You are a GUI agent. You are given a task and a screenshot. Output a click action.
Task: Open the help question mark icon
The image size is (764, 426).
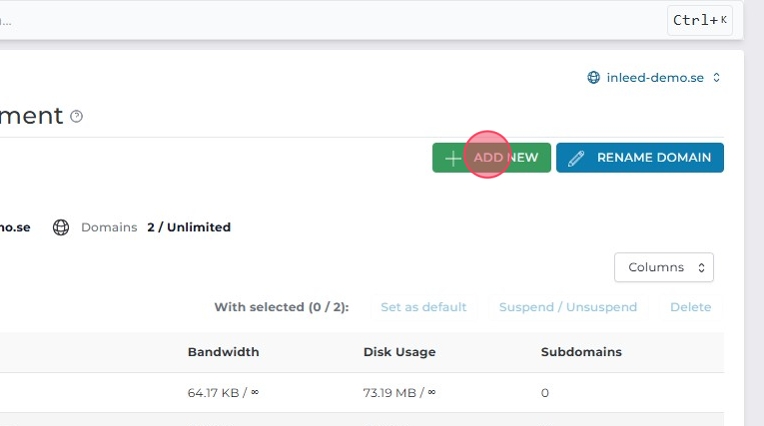pyautogui.click(x=77, y=117)
